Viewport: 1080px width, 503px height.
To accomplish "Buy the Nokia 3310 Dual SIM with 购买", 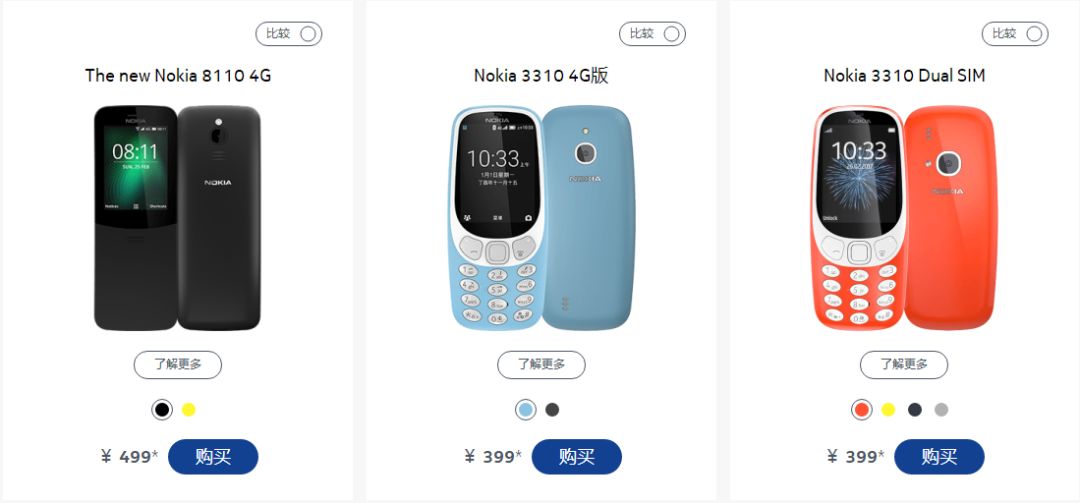I will [939, 457].
